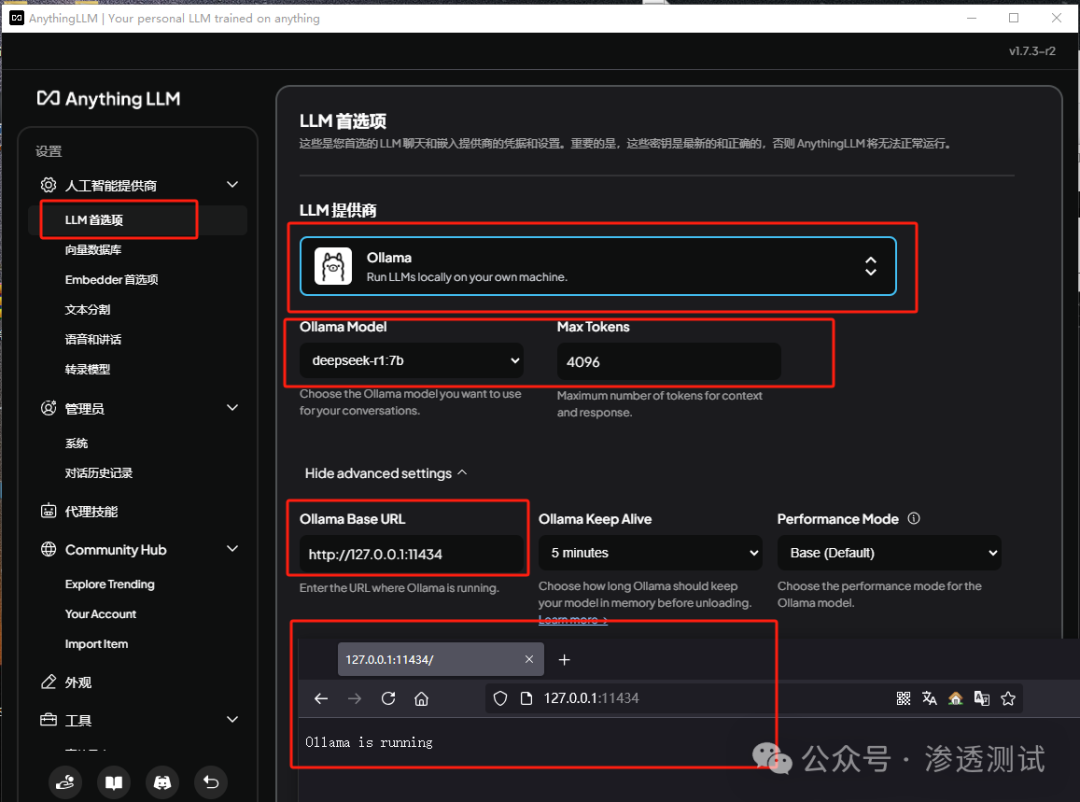Click the page info icon in the address bar
This screenshot has height=802, width=1080.
tap(526, 699)
